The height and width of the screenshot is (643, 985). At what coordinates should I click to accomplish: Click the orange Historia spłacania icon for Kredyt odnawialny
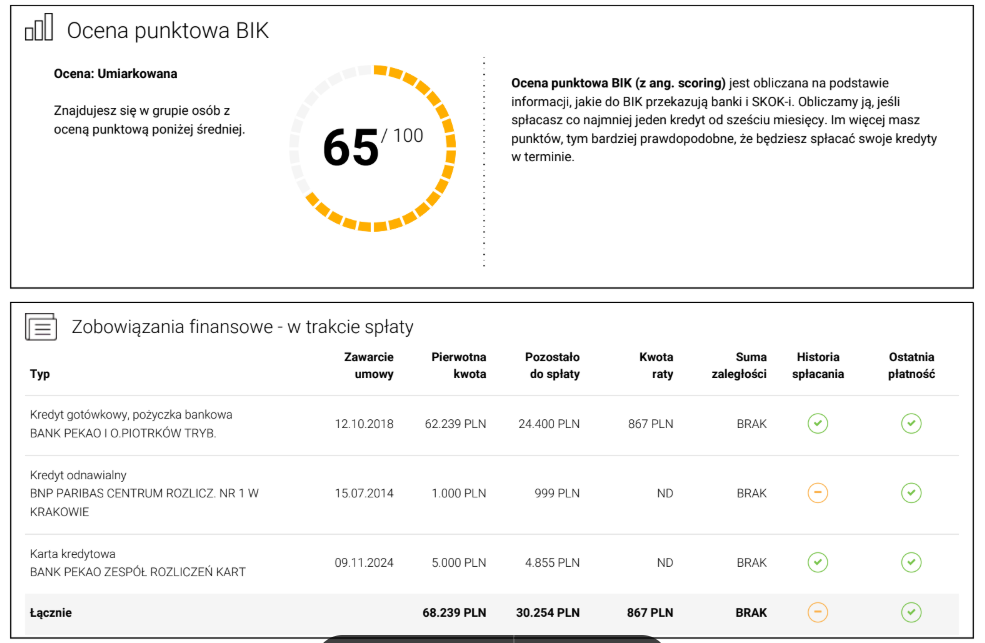[x=817, y=493]
